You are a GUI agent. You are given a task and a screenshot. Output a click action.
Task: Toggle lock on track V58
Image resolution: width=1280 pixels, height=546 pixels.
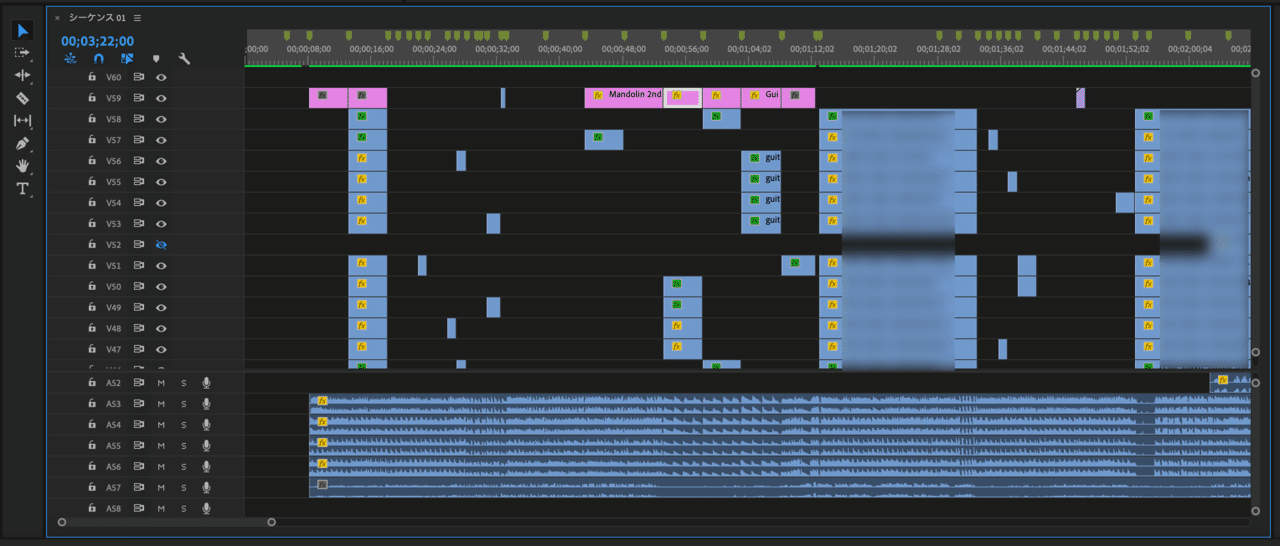tap(91, 119)
